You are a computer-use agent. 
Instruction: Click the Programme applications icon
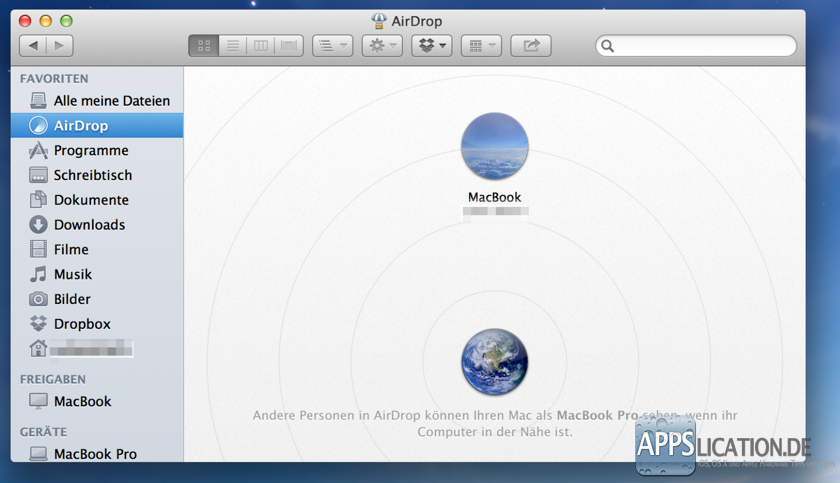38,150
